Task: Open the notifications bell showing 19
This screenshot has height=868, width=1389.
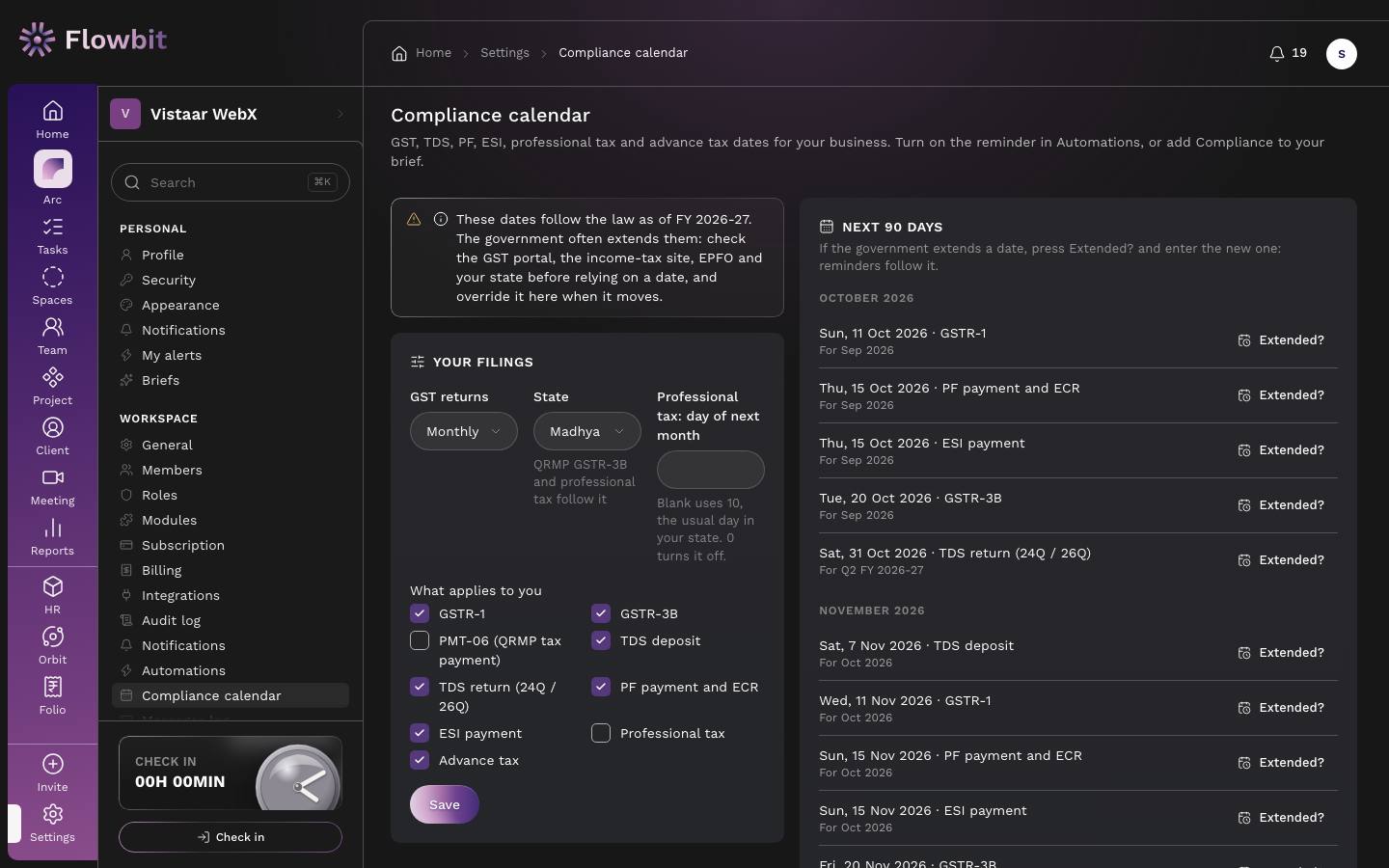Action: (1288, 53)
